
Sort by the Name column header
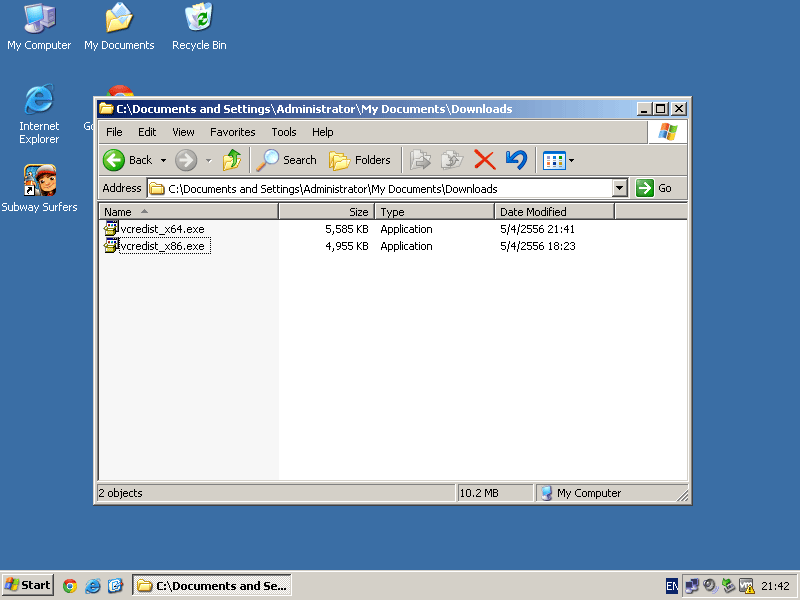coord(188,212)
